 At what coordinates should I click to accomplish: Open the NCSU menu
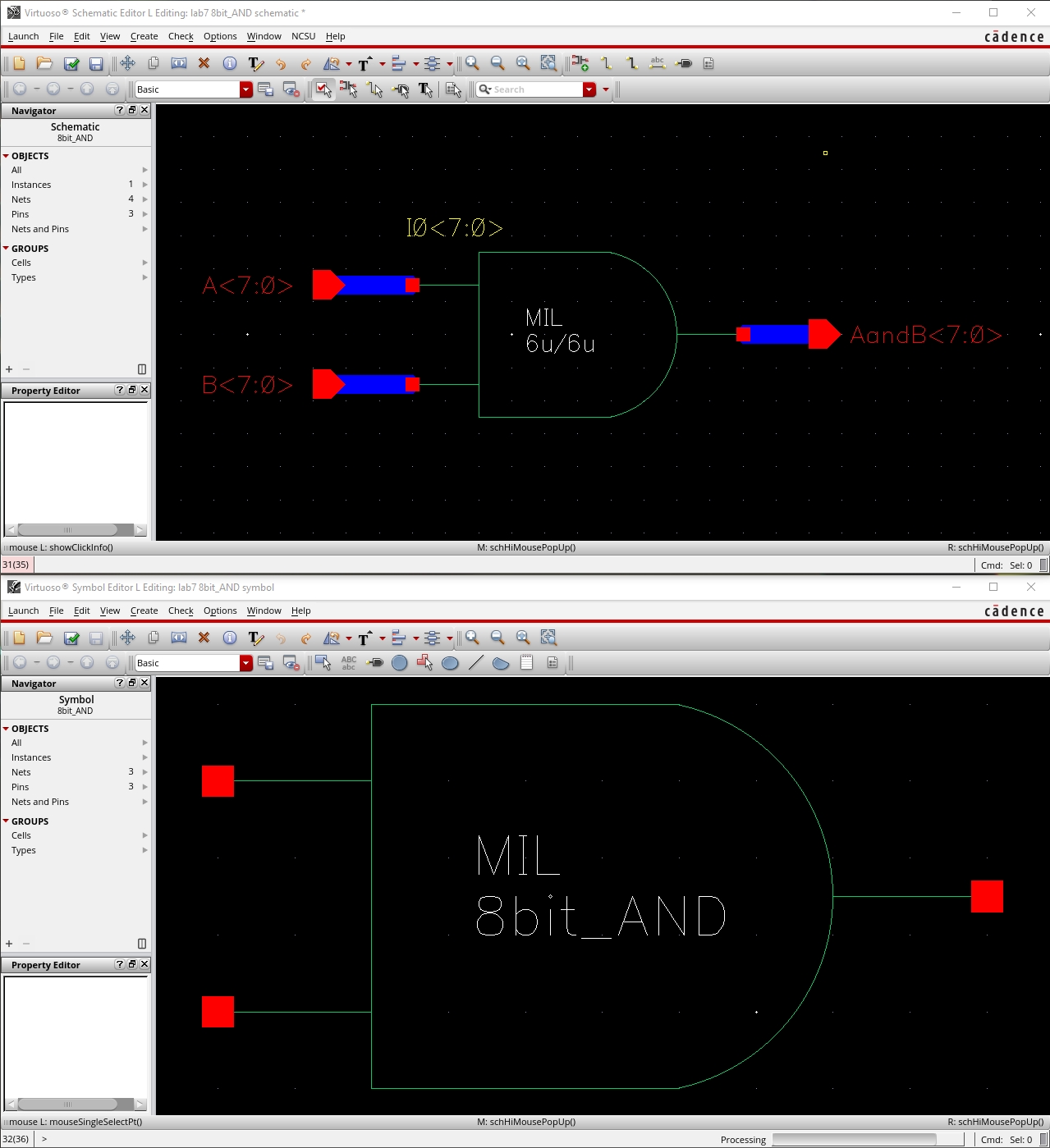pyautogui.click(x=303, y=36)
